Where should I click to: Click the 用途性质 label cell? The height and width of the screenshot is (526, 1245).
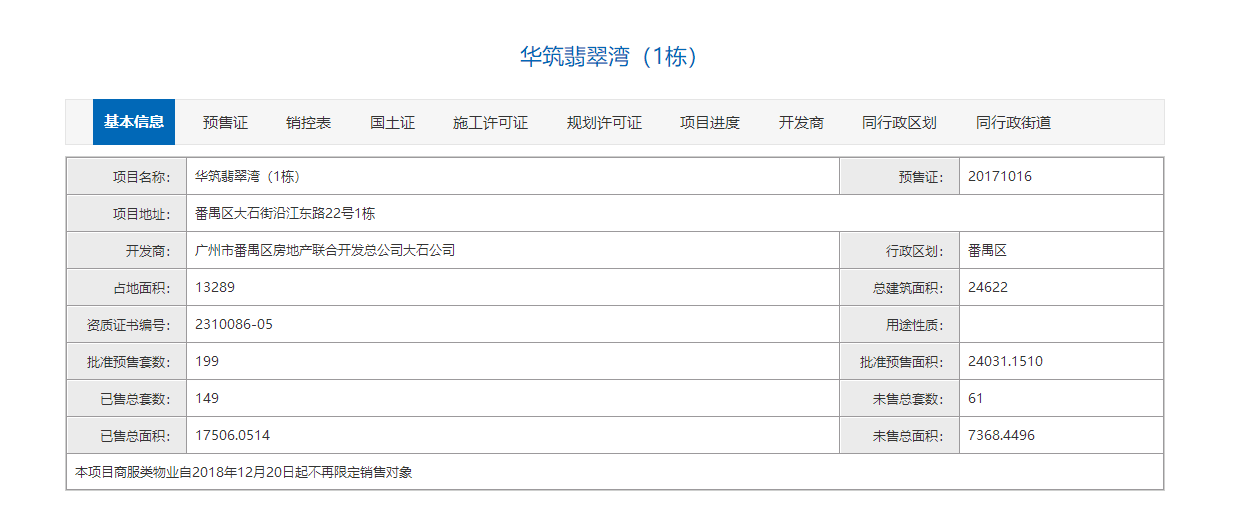point(900,324)
